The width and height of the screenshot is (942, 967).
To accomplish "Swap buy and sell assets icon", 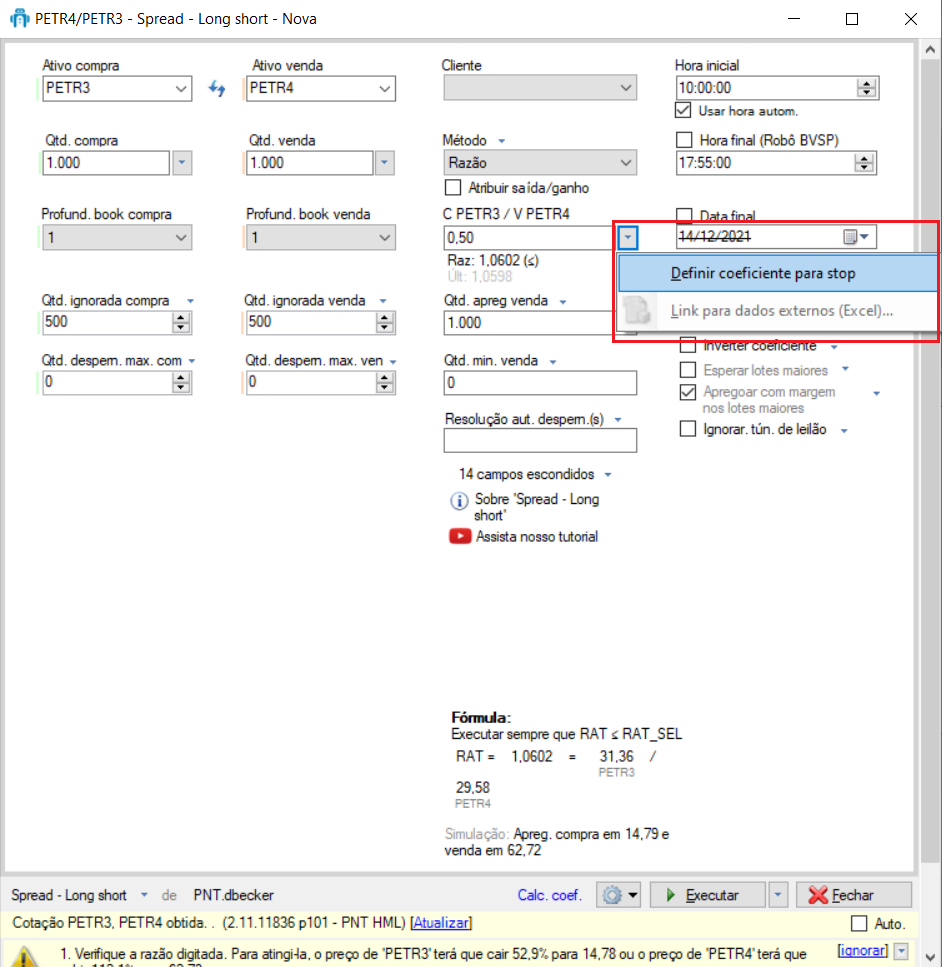I will click(x=217, y=89).
